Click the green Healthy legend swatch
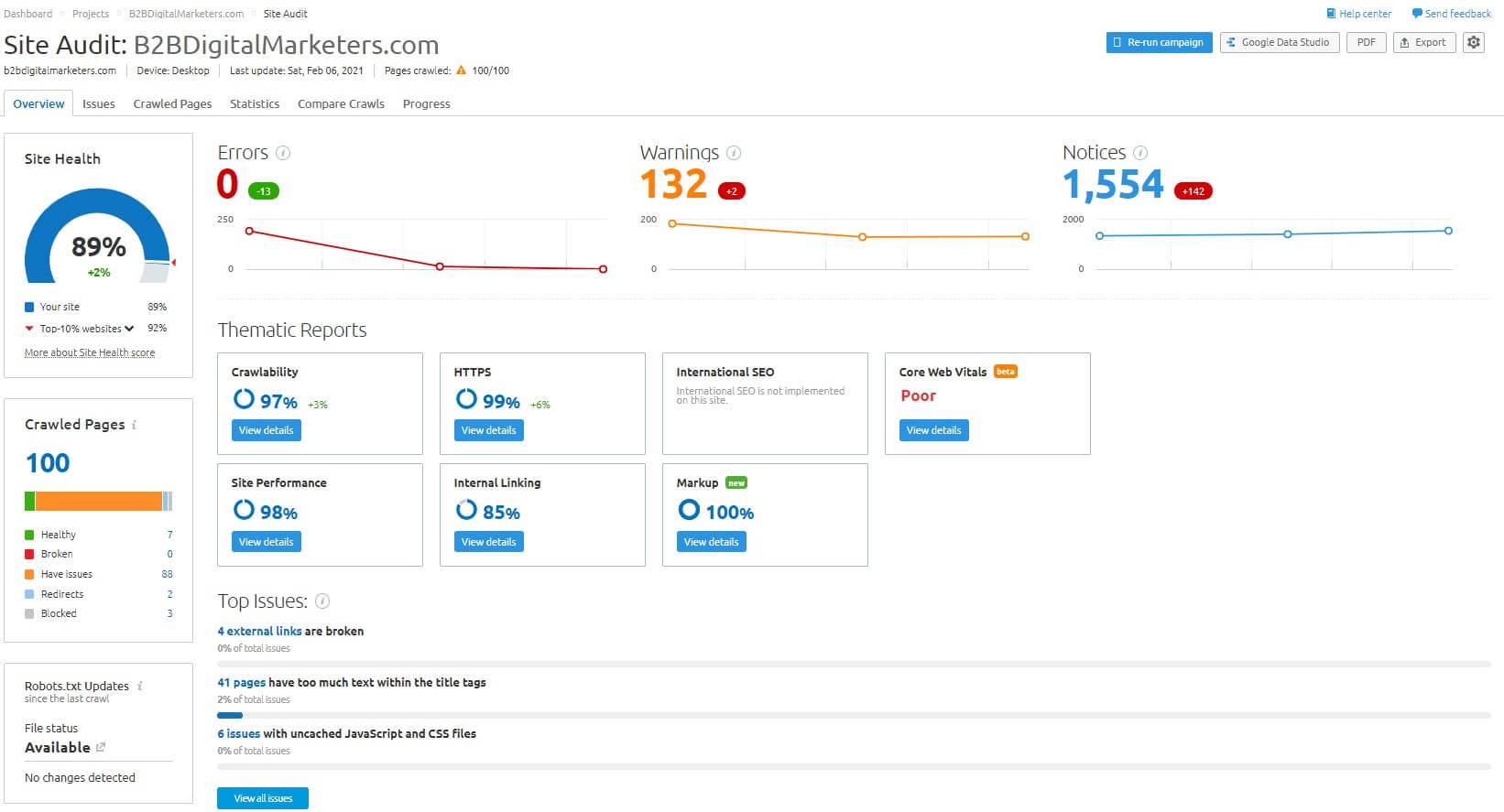This screenshot has height=812, width=1504. pyautogui.click(x=29, y=535)
